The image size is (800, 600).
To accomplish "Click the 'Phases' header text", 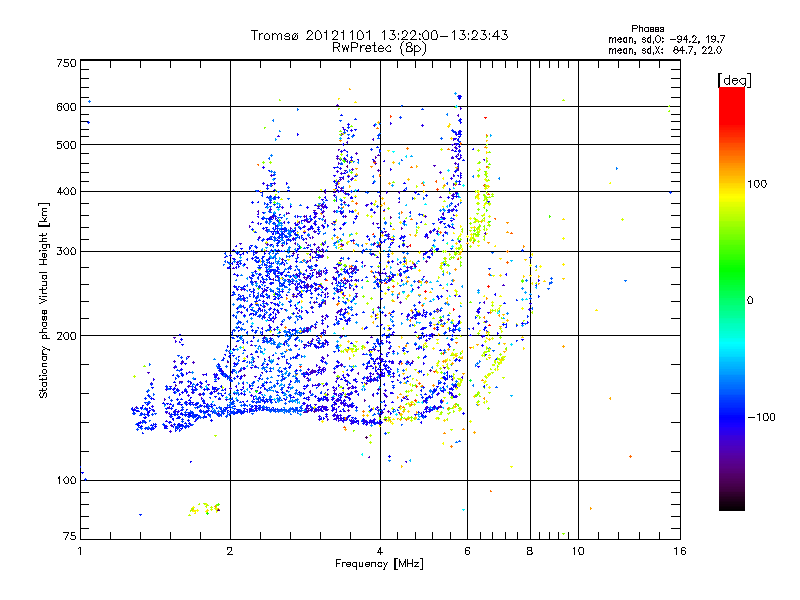I will click(647, 29).
